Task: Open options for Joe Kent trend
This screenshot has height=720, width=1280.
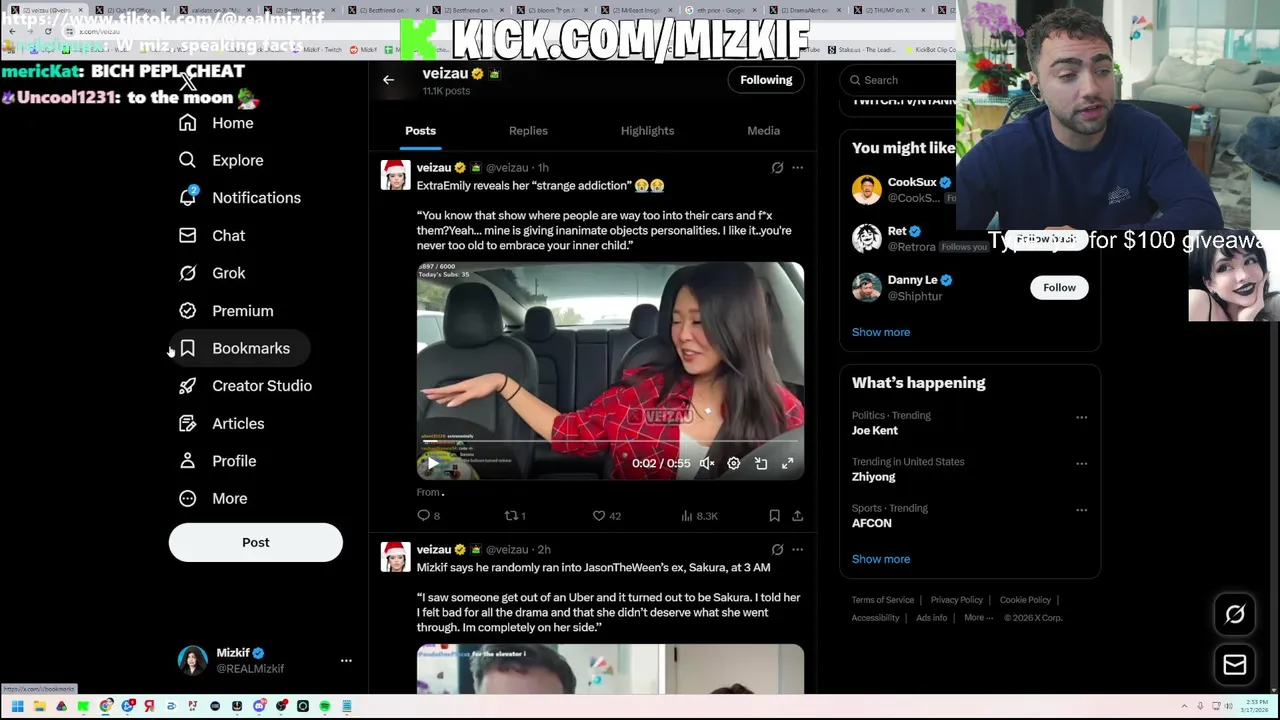Action: click(1081, 418)
